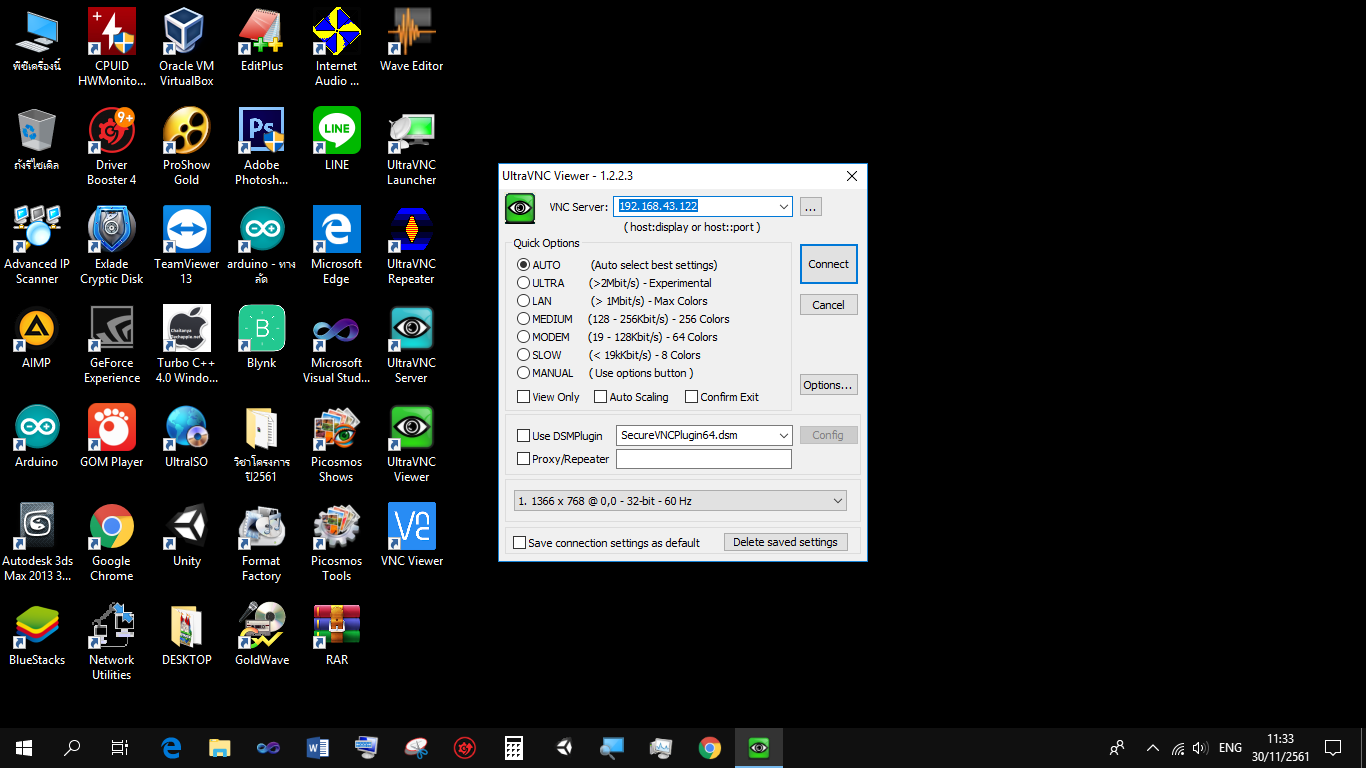Click the ENG language indicator in the tray
The height and width of the screenshot is (768, 1366).
point(1229,747)
